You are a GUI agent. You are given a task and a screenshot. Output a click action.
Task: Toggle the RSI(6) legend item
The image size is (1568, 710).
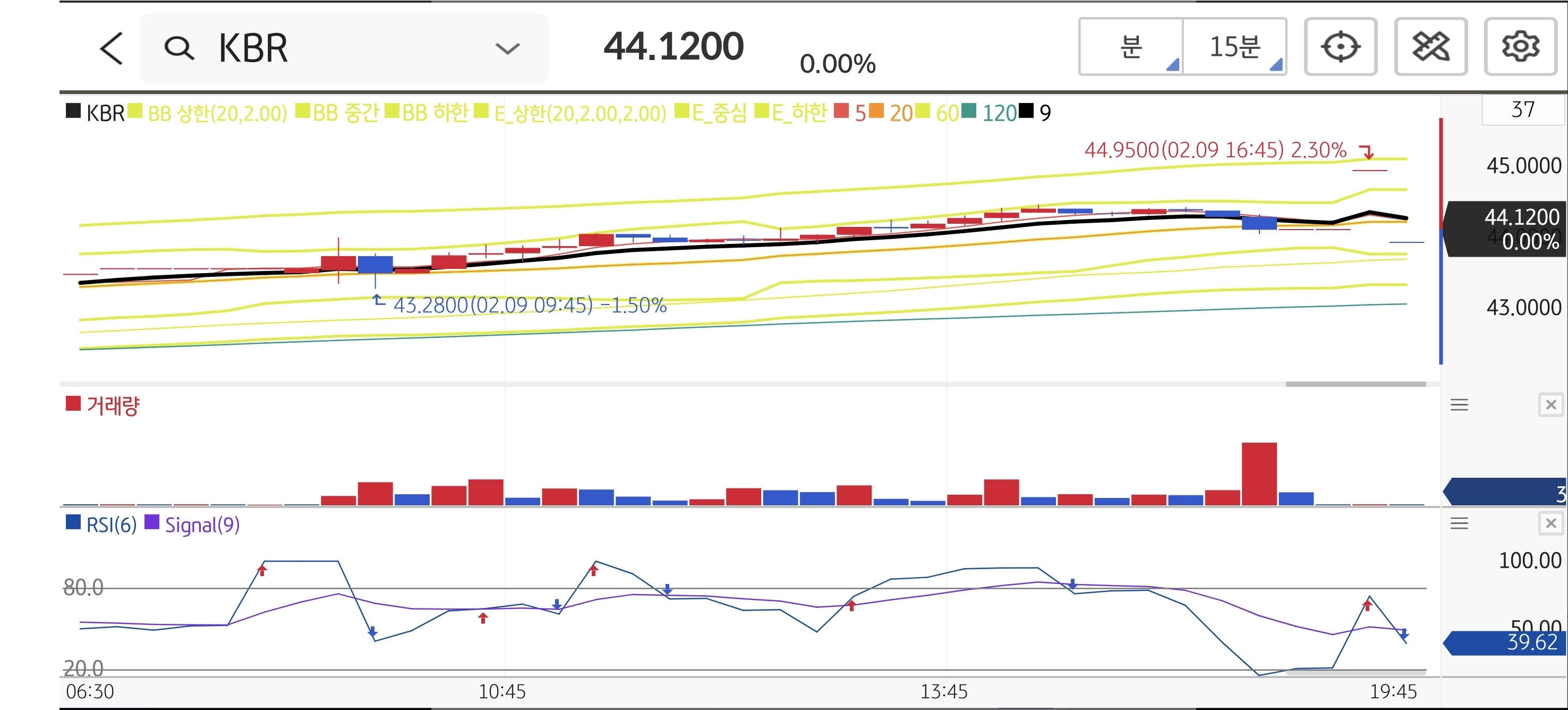pos(111,525)
